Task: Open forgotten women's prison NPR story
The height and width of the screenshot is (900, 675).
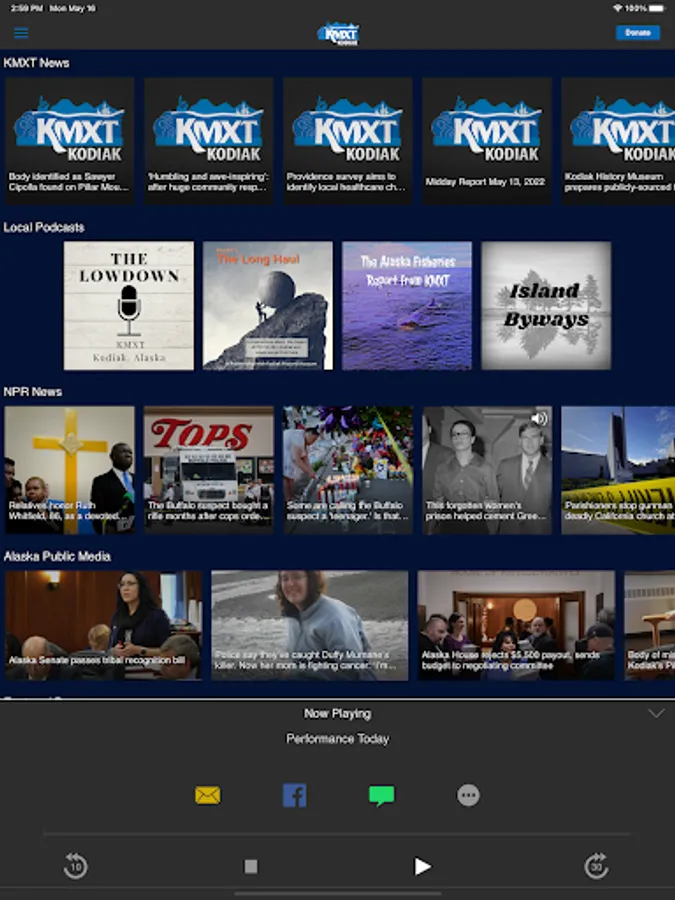Action: pos(487,470)
